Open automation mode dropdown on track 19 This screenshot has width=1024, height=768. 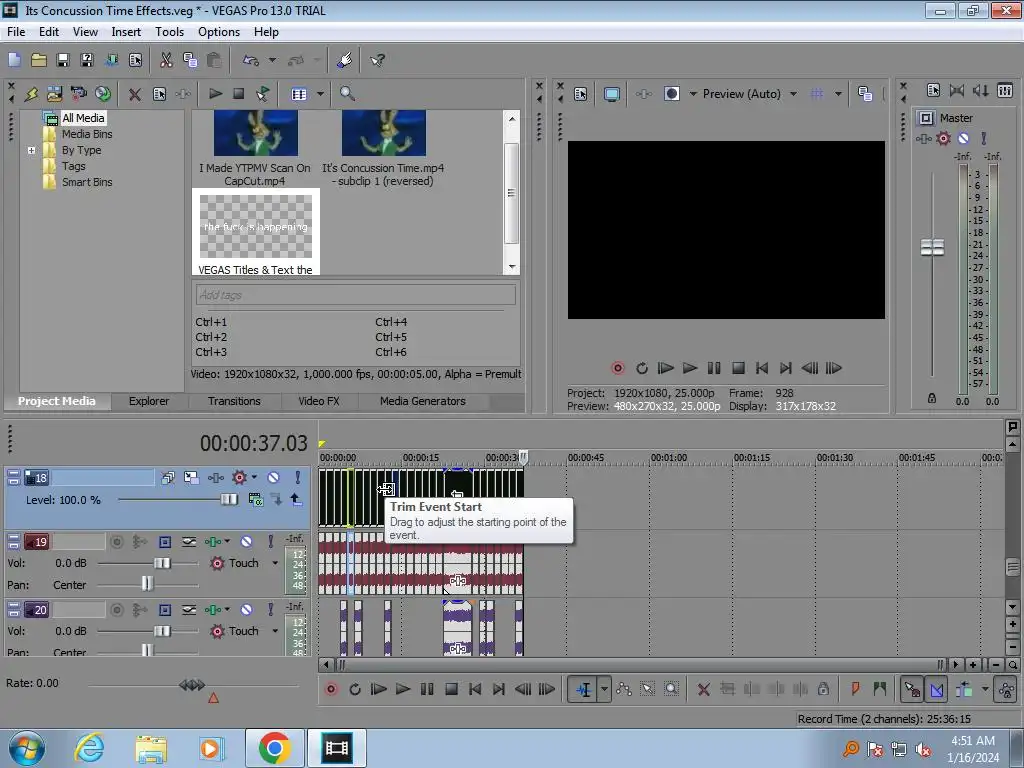click(276, 563)
